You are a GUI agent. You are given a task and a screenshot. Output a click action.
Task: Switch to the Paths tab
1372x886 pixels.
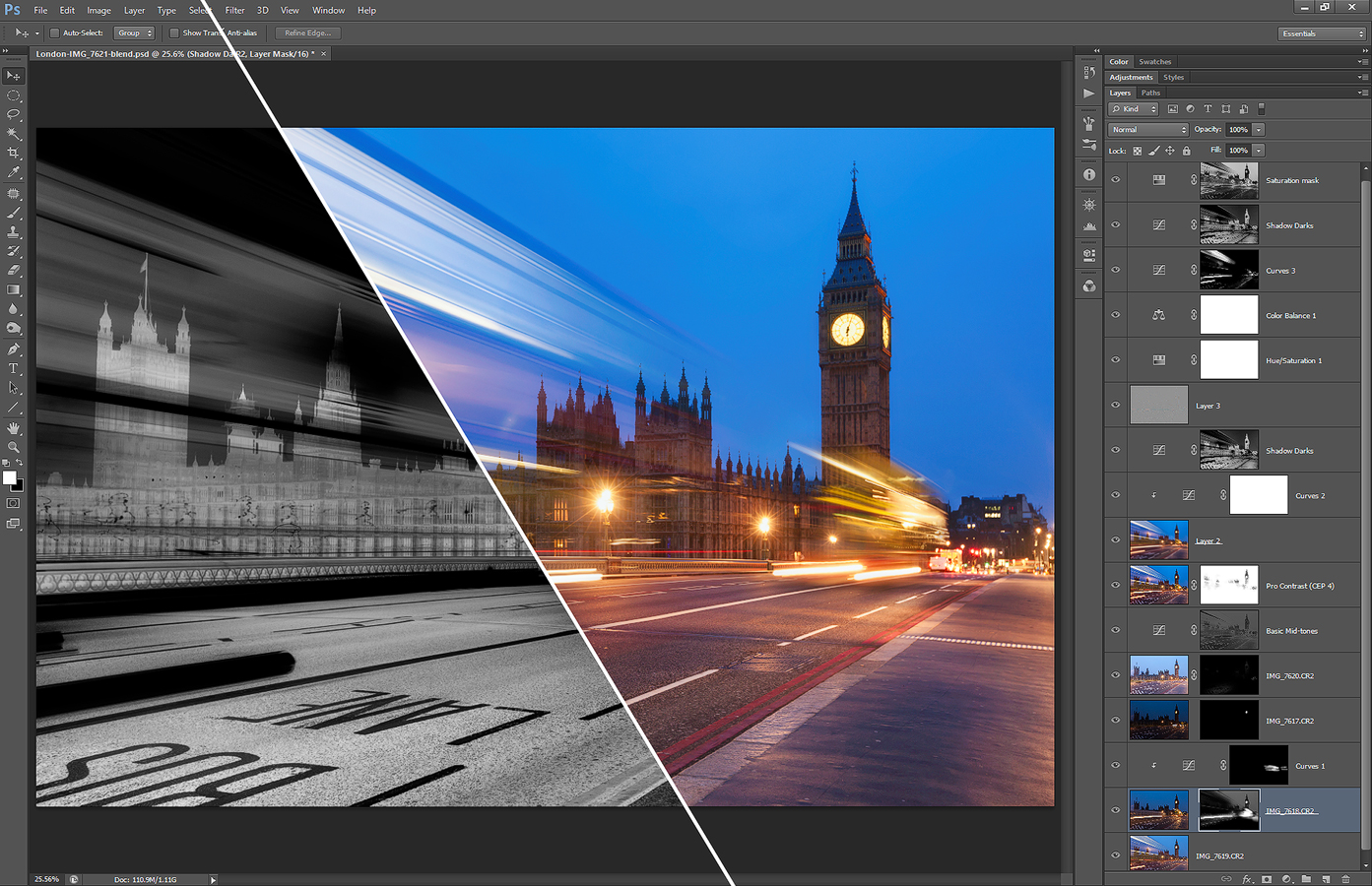point(1150,93)
